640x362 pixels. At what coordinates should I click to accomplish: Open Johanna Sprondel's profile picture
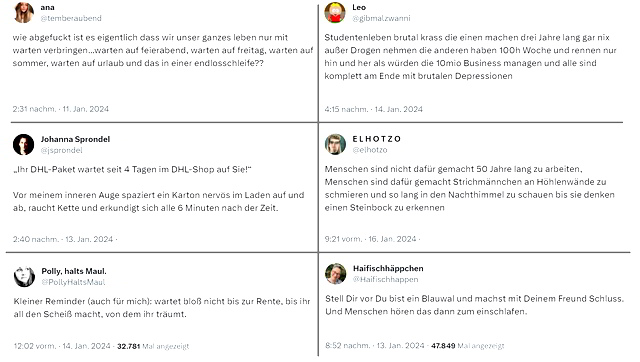pos(24,144)
